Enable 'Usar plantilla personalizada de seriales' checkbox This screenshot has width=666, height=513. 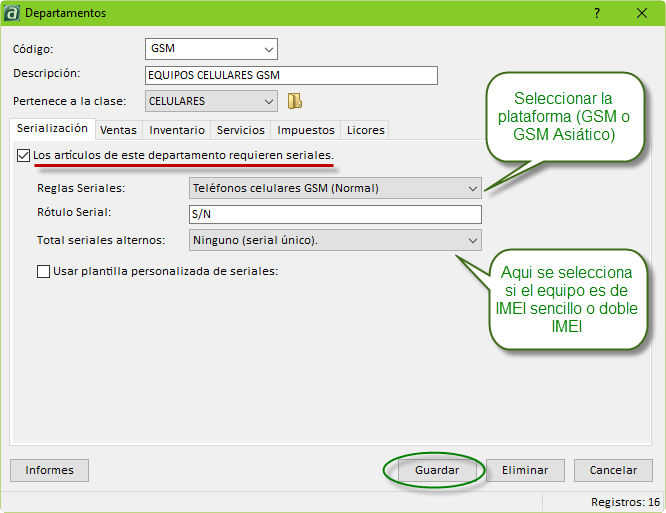[x=43, y=271]
